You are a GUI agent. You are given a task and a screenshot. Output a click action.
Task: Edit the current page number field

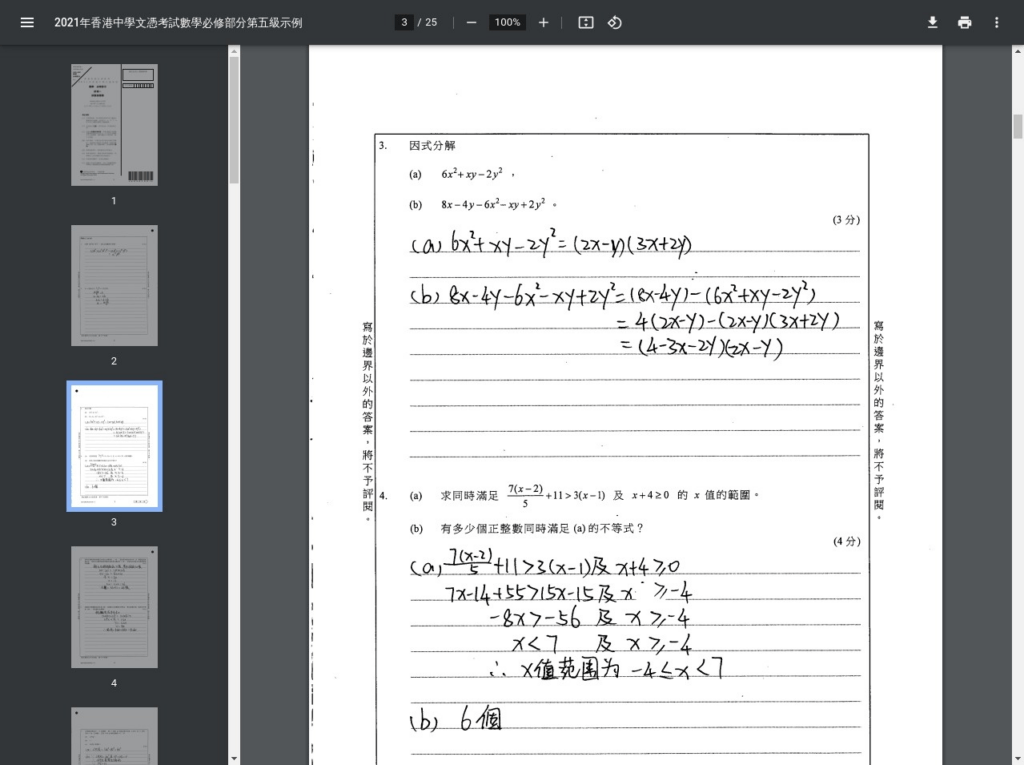click(x=404, y=22)
